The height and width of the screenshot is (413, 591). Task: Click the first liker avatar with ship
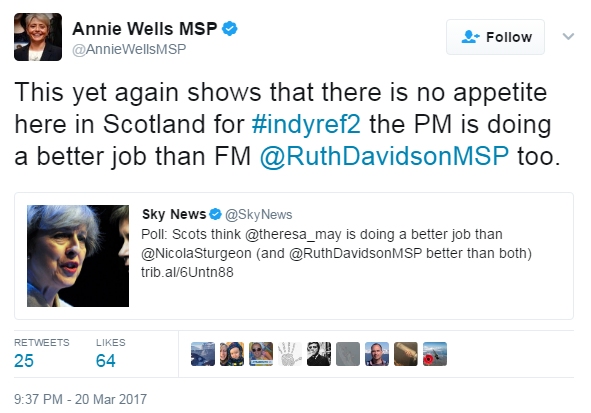click(203, 354)
